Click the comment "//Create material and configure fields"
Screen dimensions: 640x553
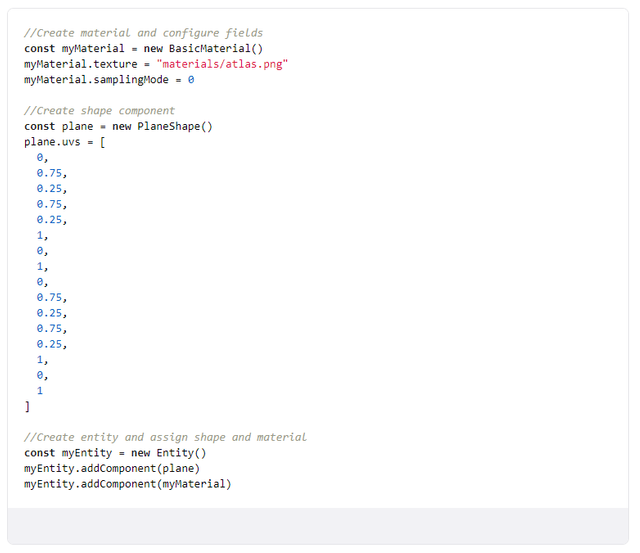(143, 33)
